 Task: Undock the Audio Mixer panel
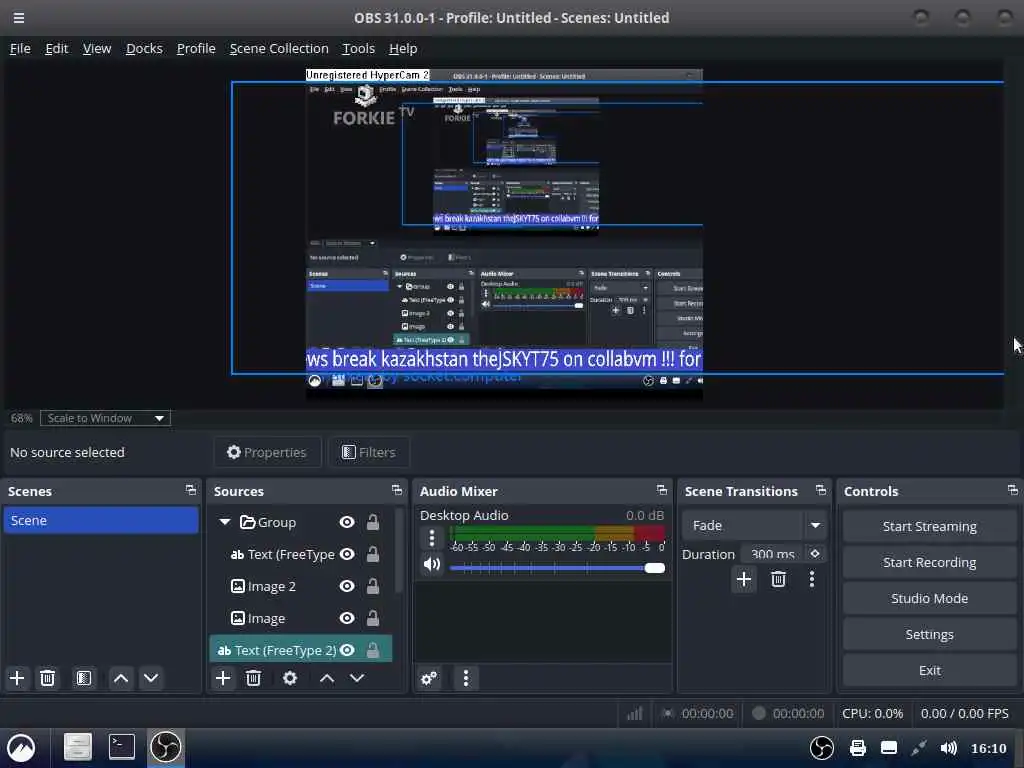(662, 490)
